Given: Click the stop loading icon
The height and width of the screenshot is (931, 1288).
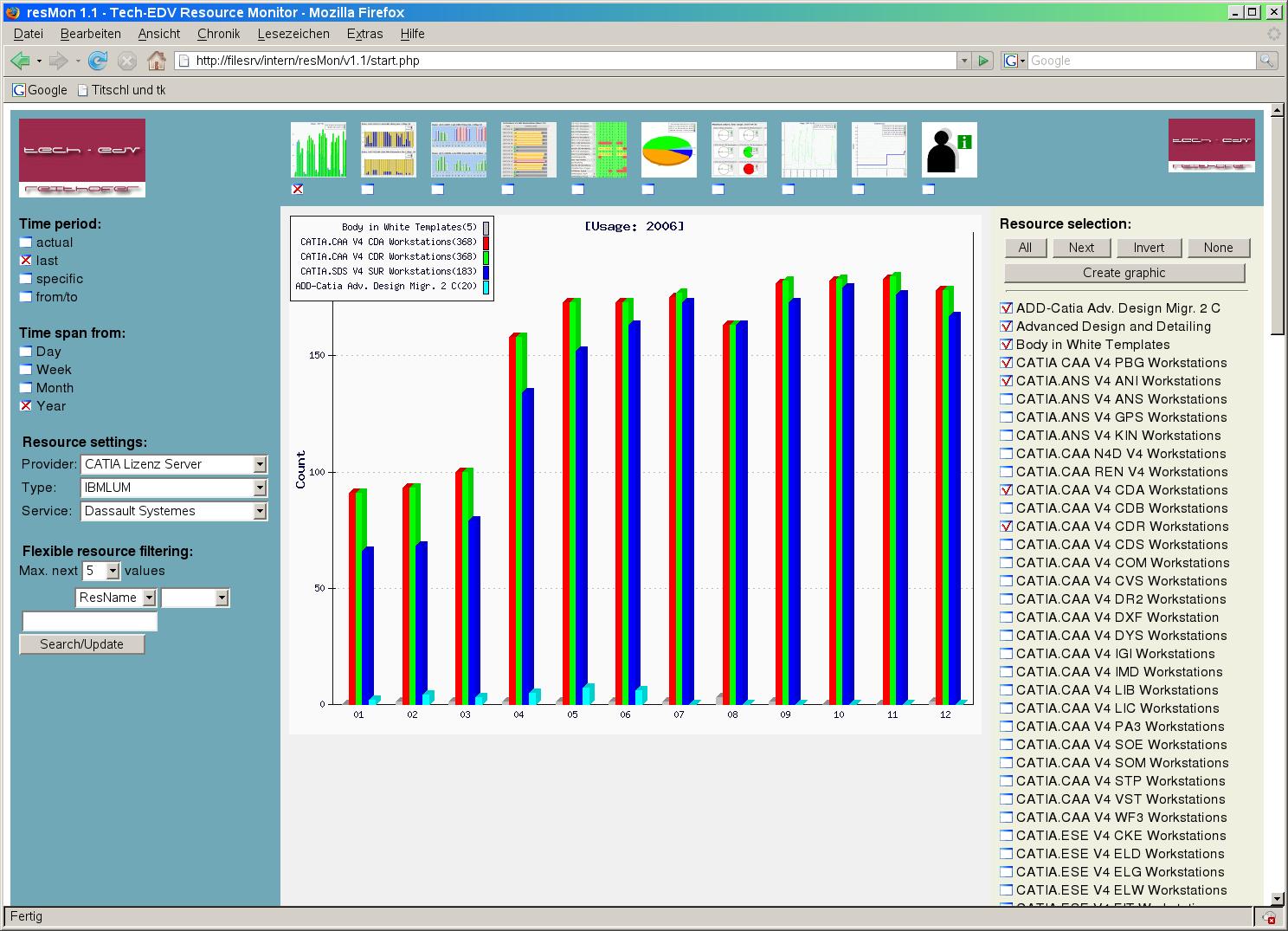Looking at the screenshot, I should [x=127, y=61].
